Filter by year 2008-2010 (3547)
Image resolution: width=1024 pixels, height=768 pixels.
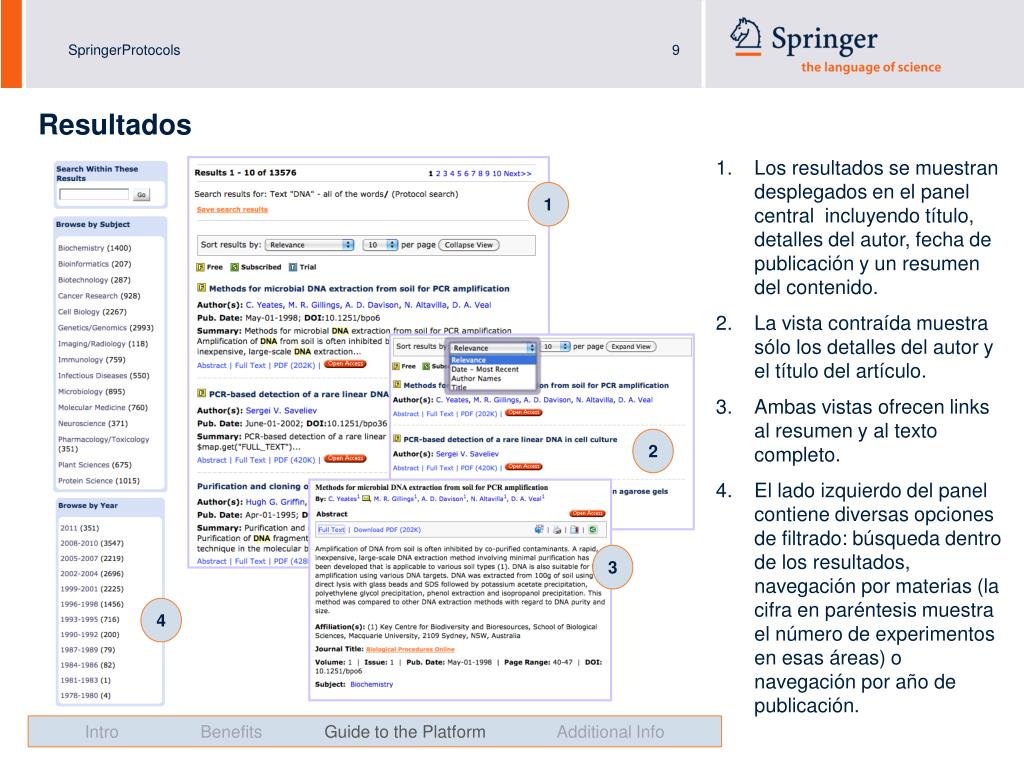pos(92,543)
